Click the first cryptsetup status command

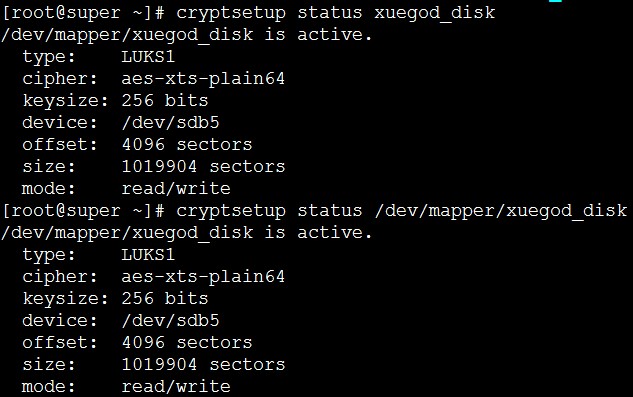pos(335,13)
